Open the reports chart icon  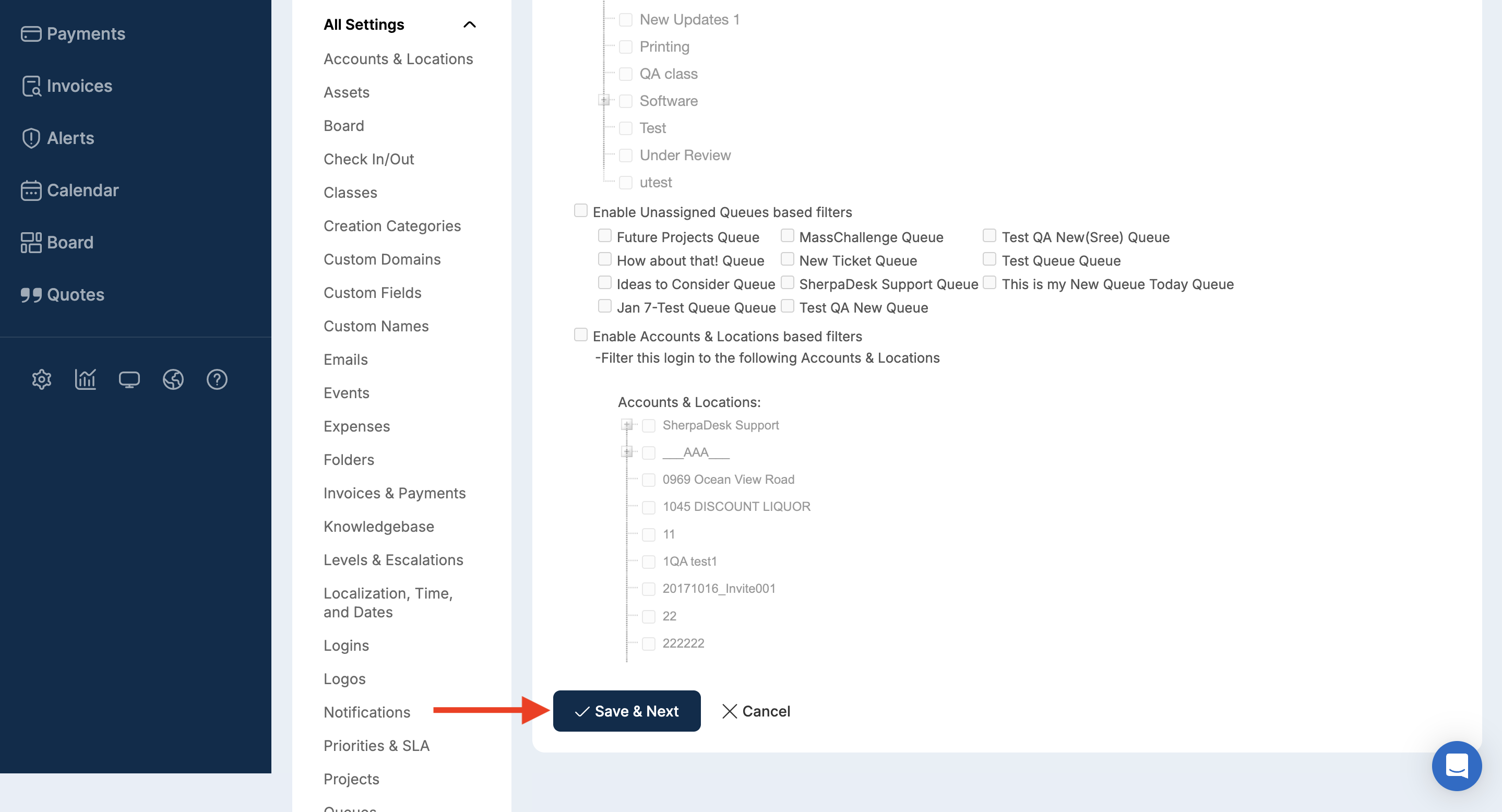coord(85,379)
